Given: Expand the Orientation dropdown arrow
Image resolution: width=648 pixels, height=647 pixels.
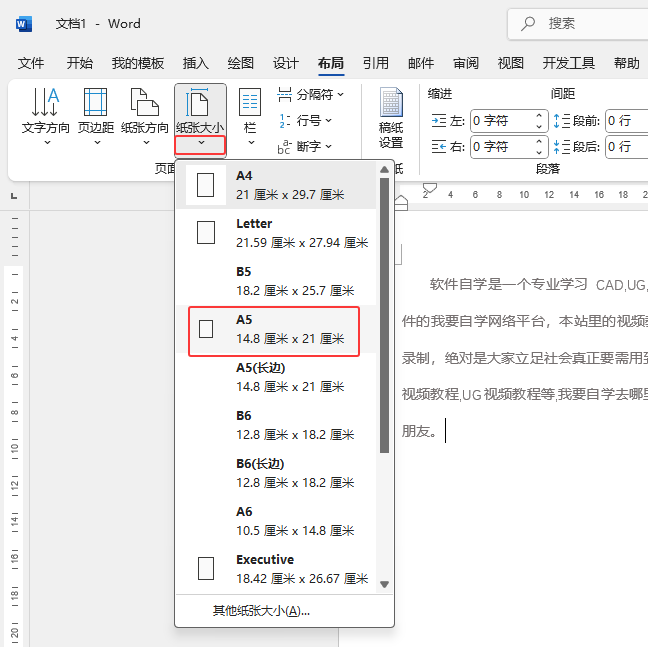Looking at the screenshot, I should [146, 143].
